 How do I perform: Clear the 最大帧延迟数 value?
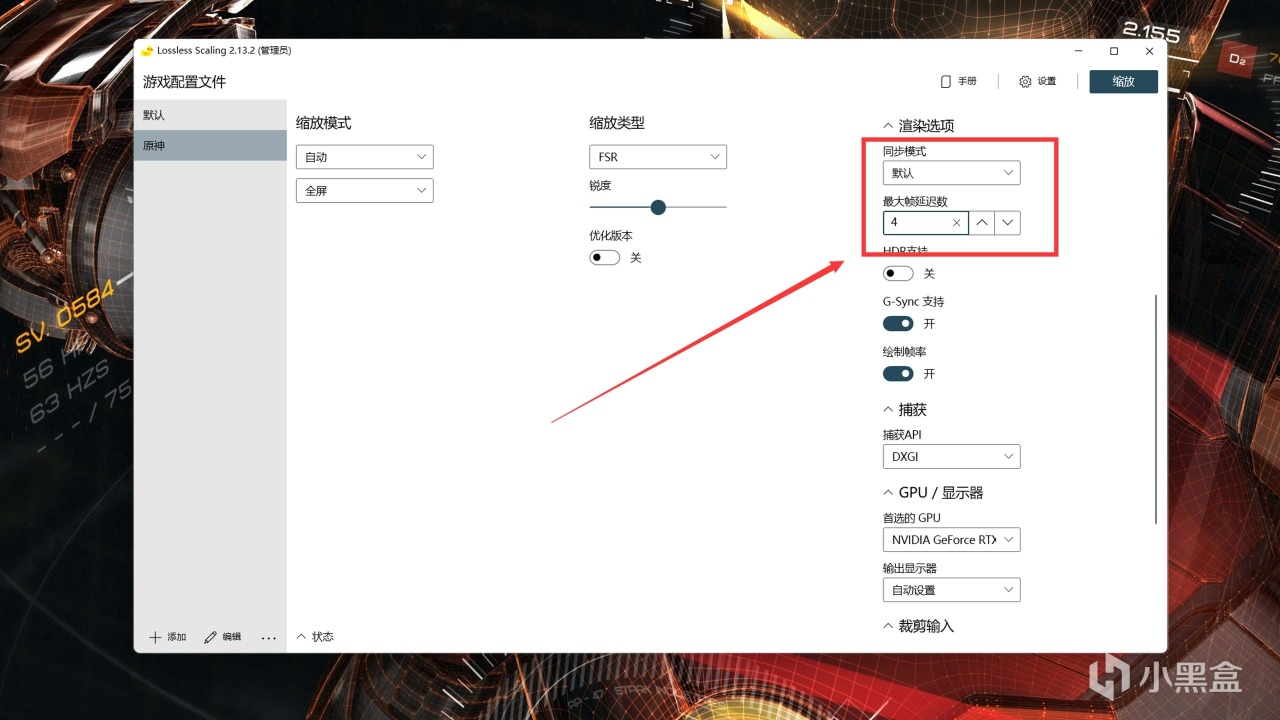pos(956,222)
